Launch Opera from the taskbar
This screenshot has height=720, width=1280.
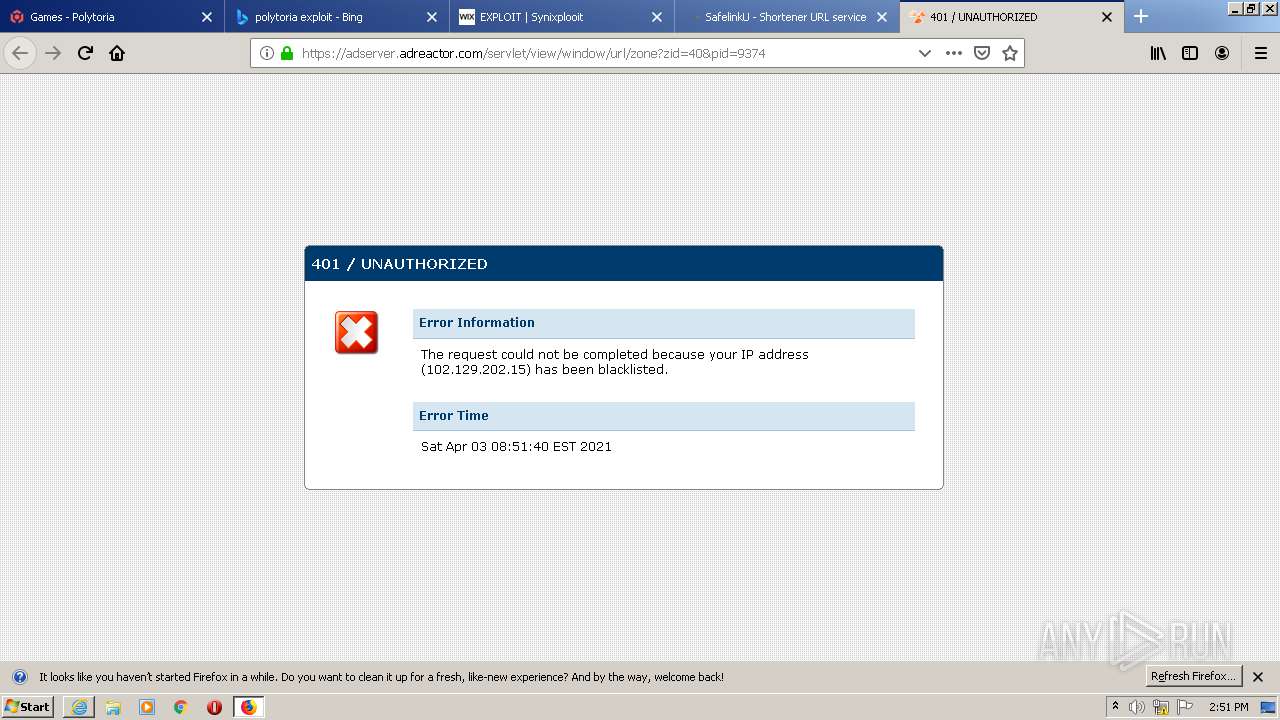click(x=214, y=707)
